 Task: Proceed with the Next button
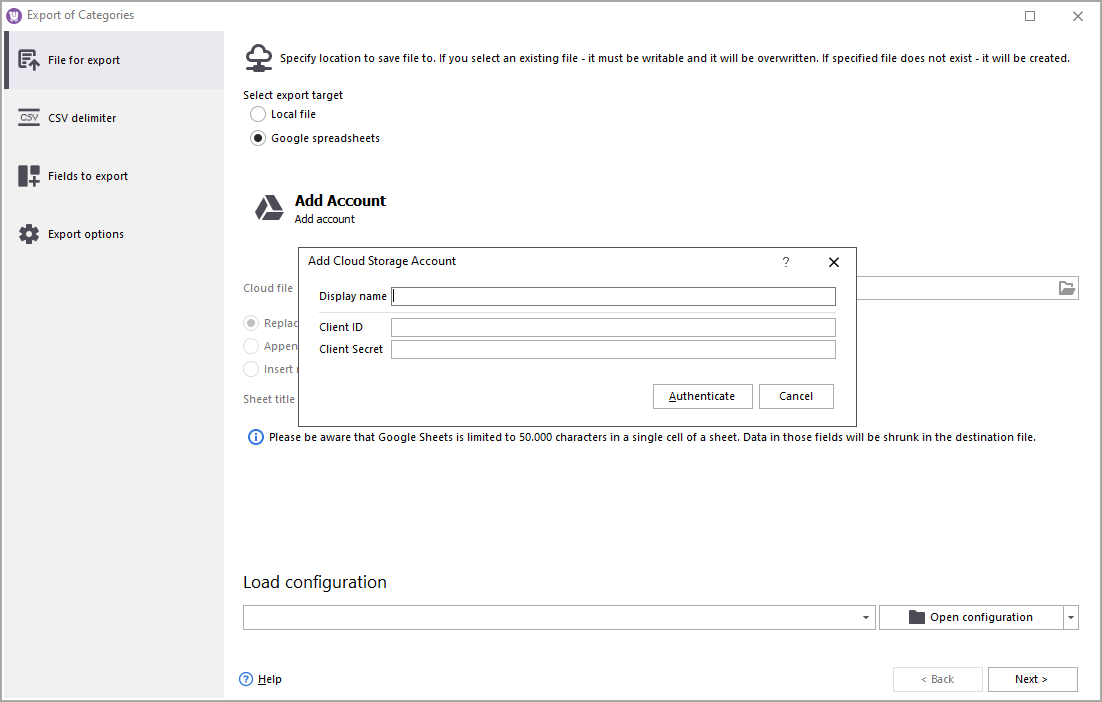point(1032,678)
